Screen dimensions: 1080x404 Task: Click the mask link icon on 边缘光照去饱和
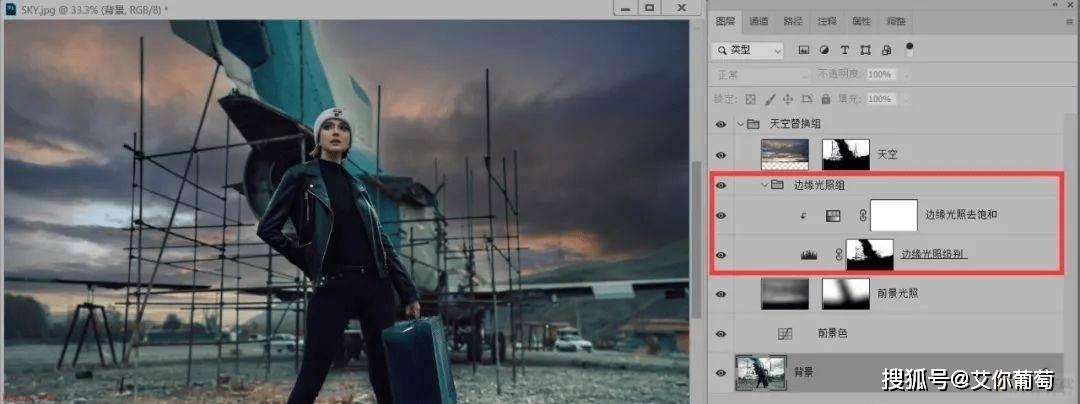pos(861,215)
